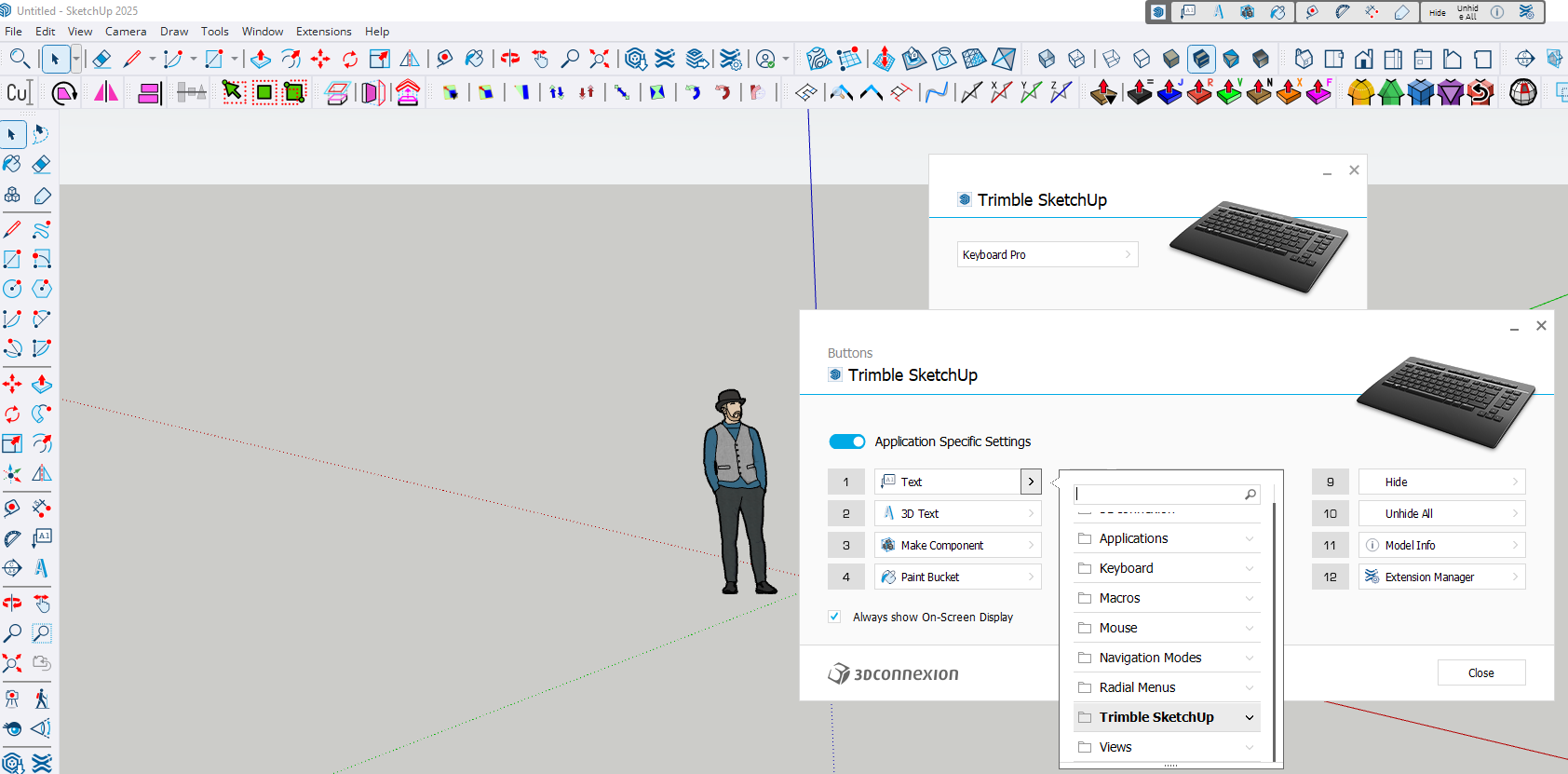Select Freehand tool in left toolbar
Screen dimensions: 1568x774
(x=41, y=229)
